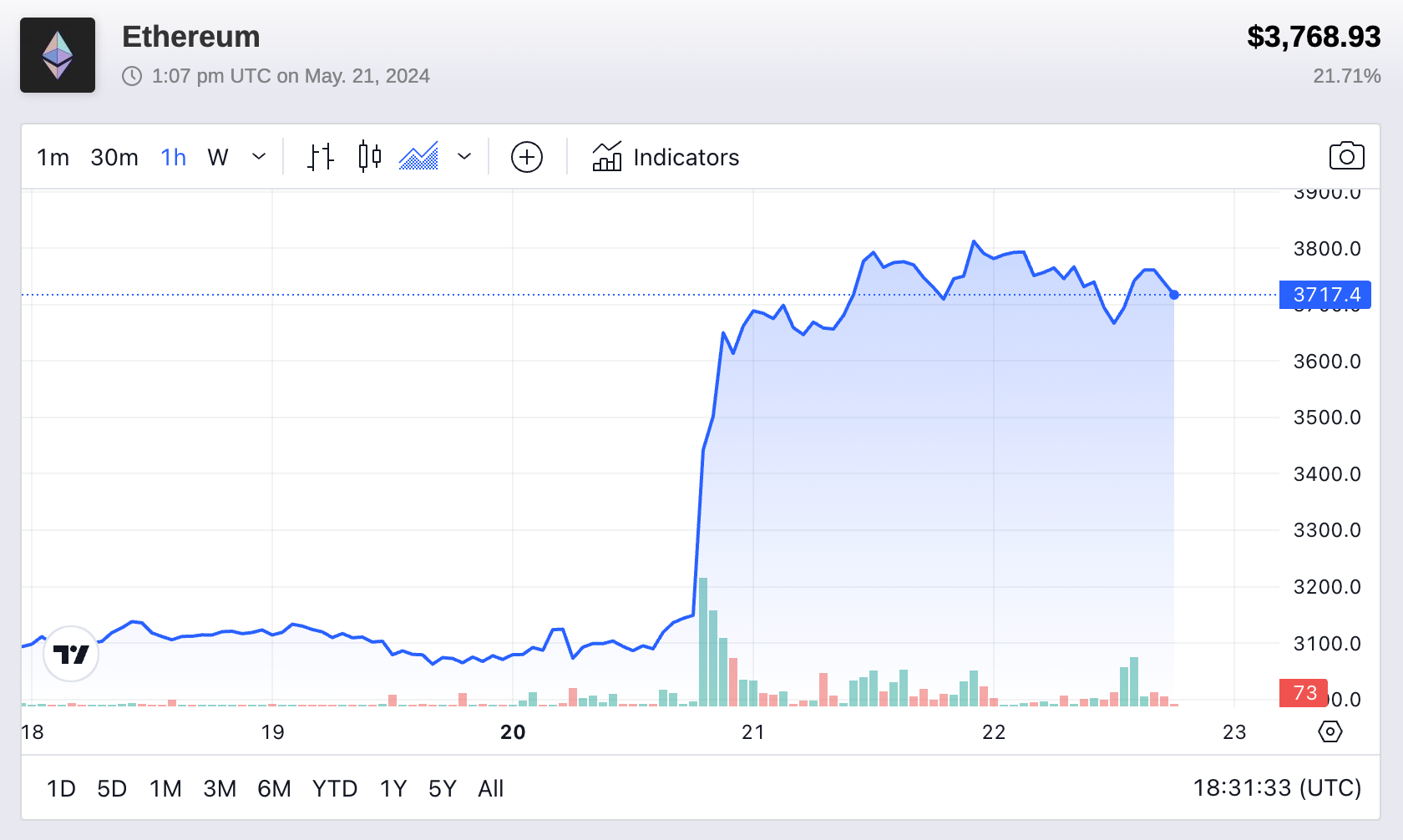Click the 3400.0 price axis label

[1327, 474]
